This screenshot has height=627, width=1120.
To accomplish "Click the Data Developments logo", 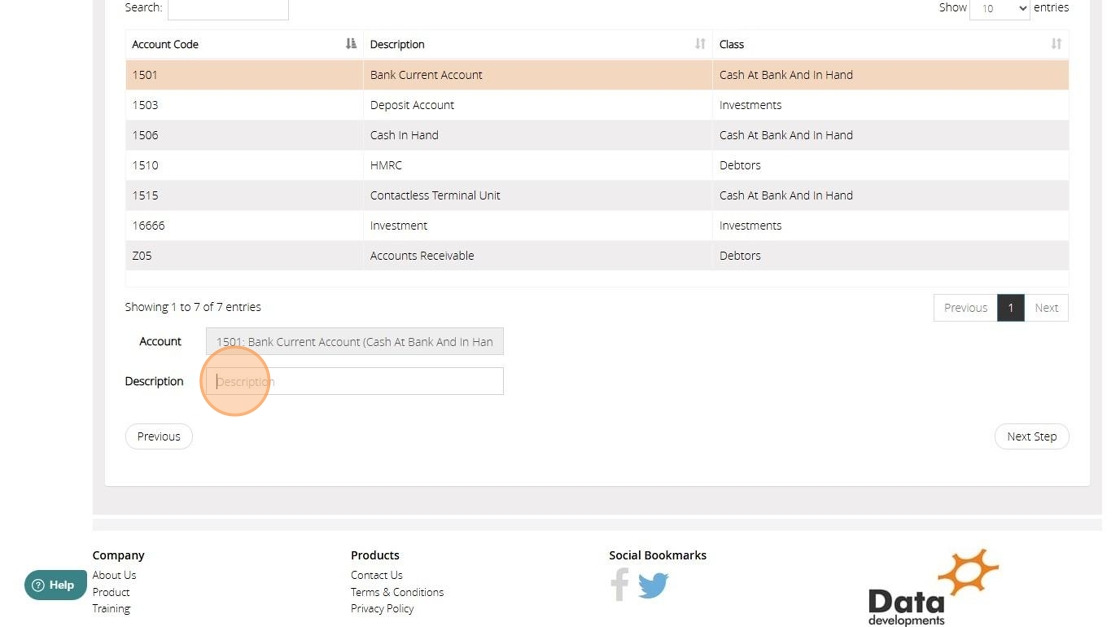I will [933, 588].
